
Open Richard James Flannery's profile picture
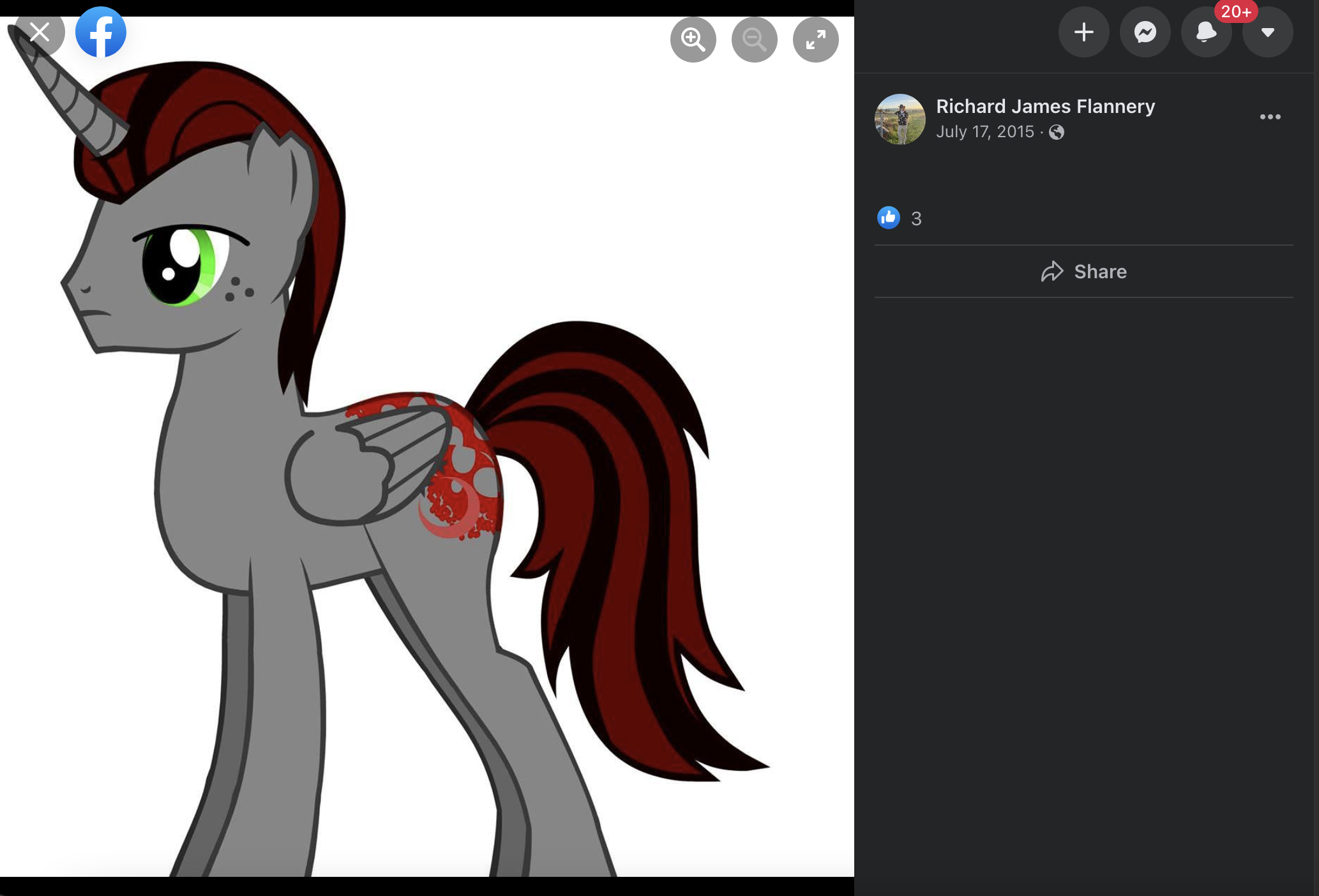(900, 119)
